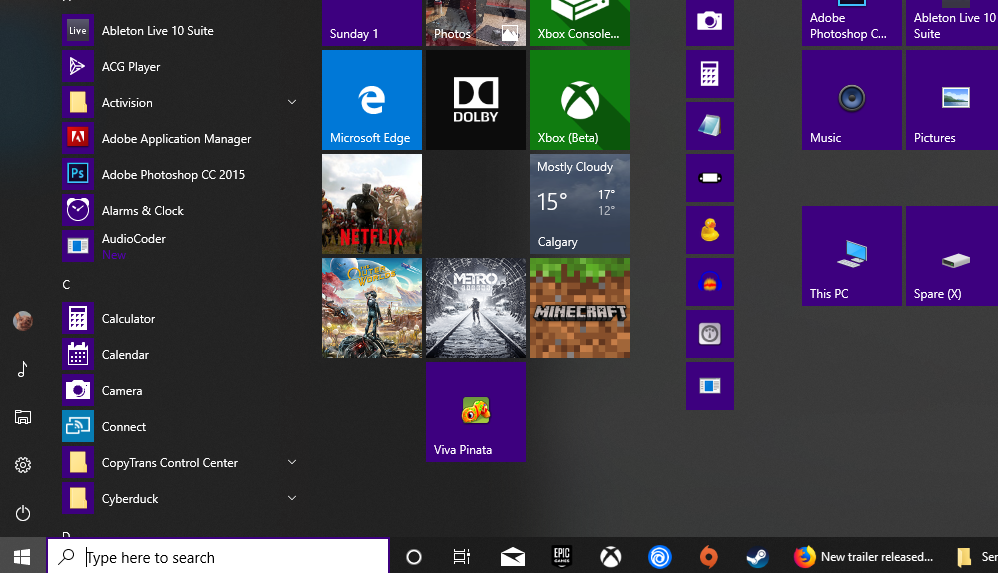Open the Power options button
The width and height of the screenshot is (998, 573).
point(23,513)
